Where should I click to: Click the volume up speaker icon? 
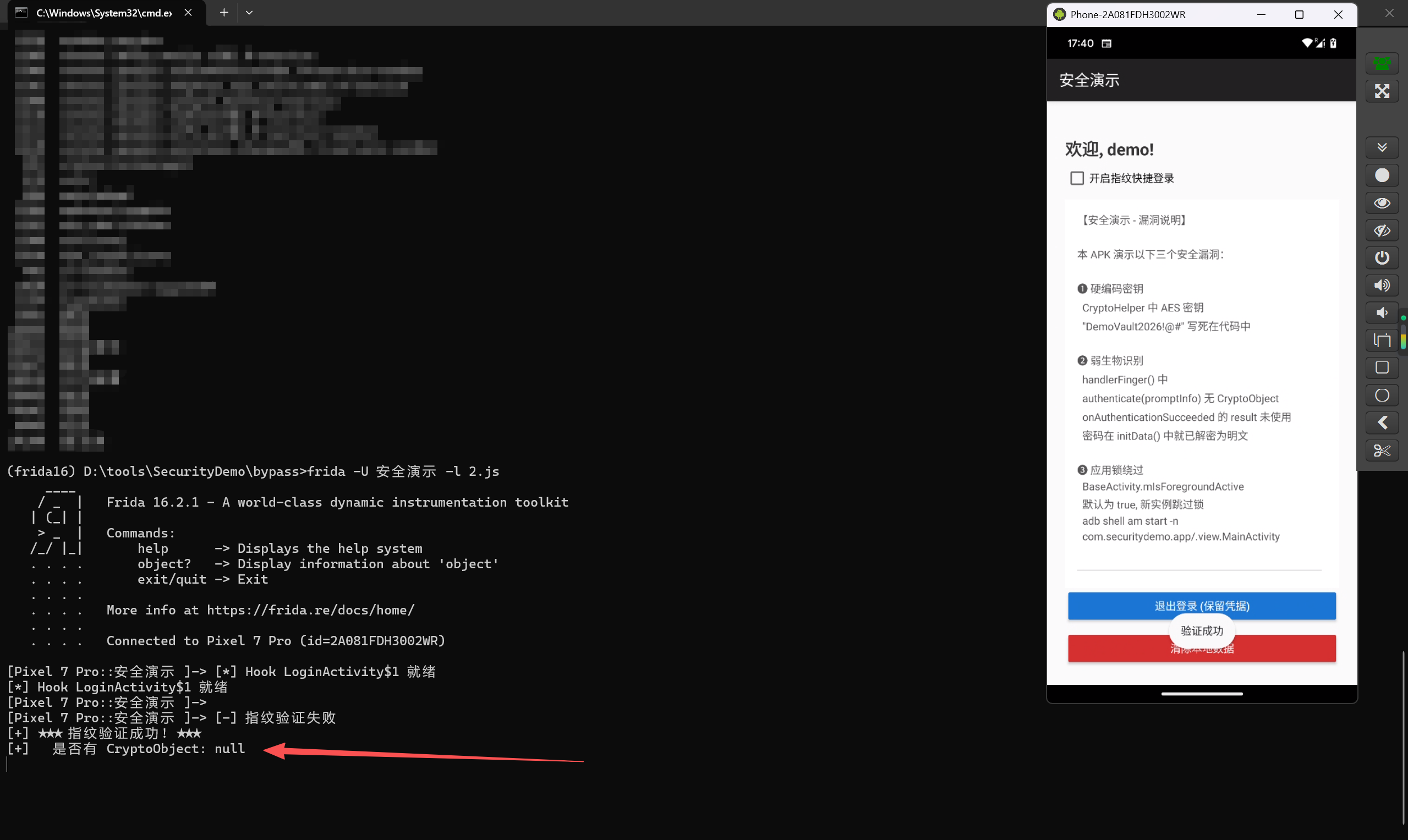[x=1382, y=286]
